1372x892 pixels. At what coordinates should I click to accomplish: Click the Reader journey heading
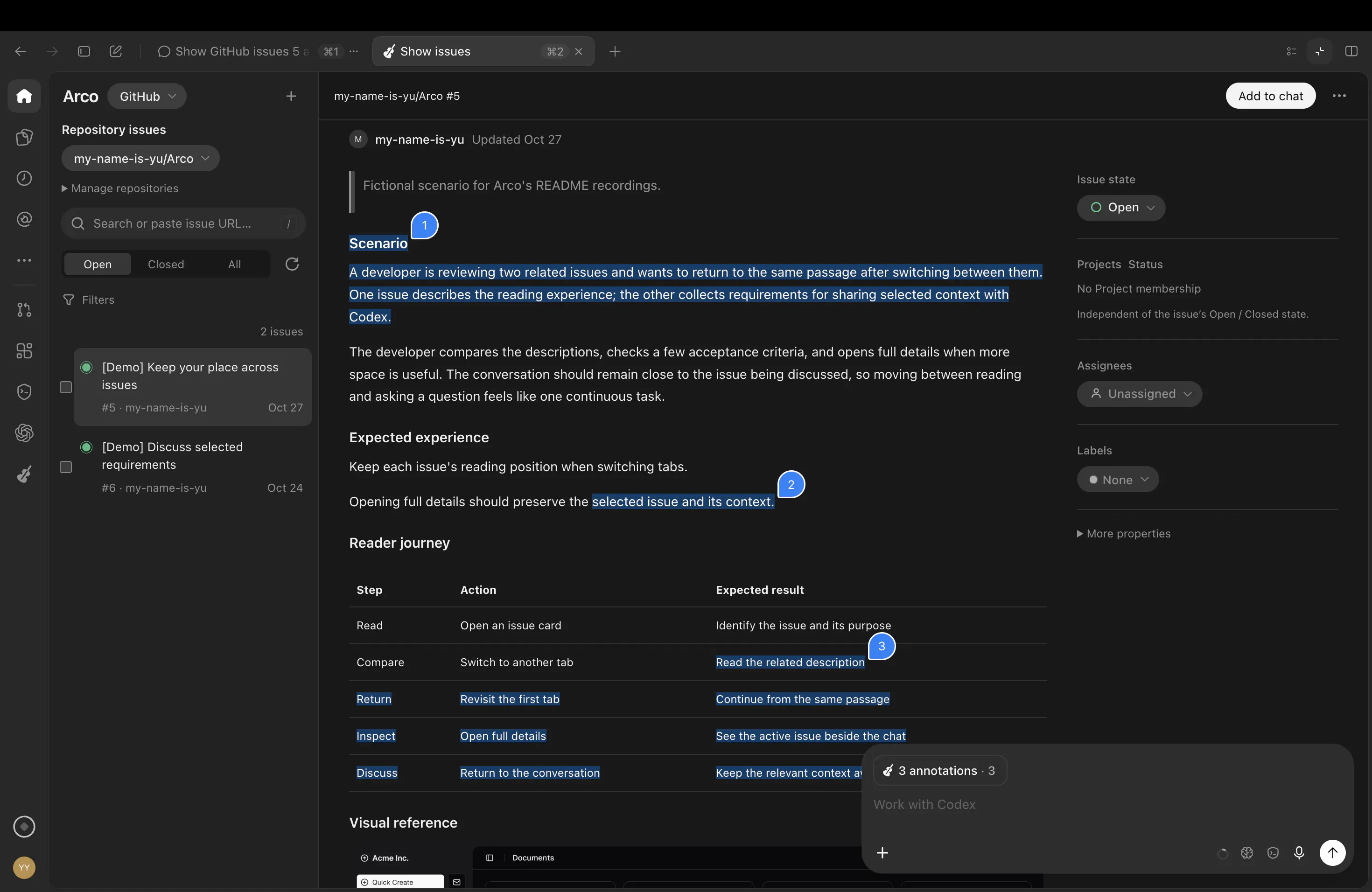pos(399,543)
